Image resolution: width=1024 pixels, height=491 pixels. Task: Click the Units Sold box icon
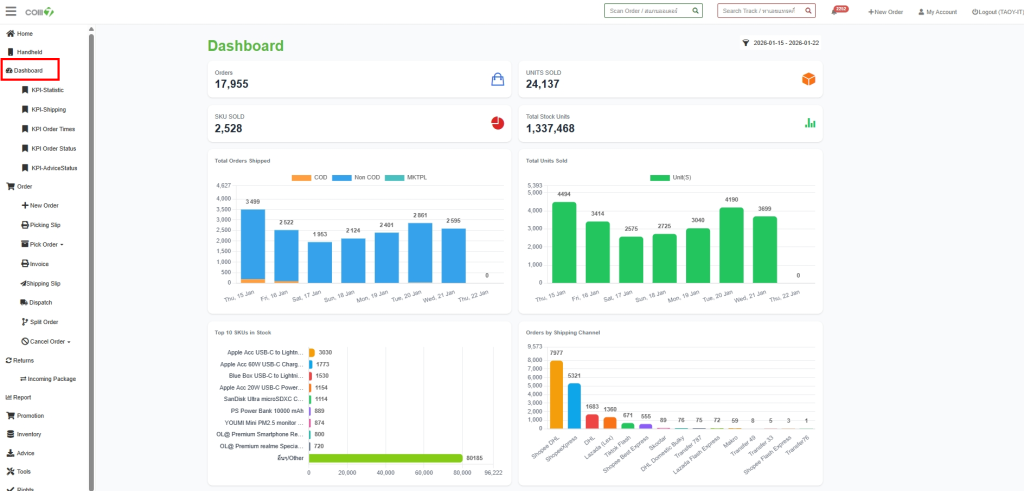(809, 79)
